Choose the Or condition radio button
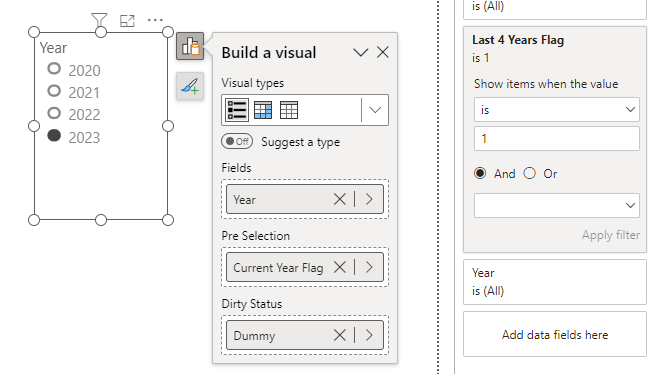Image resolution: width=654 pixels, height=374 pixels. coord(530,173)
